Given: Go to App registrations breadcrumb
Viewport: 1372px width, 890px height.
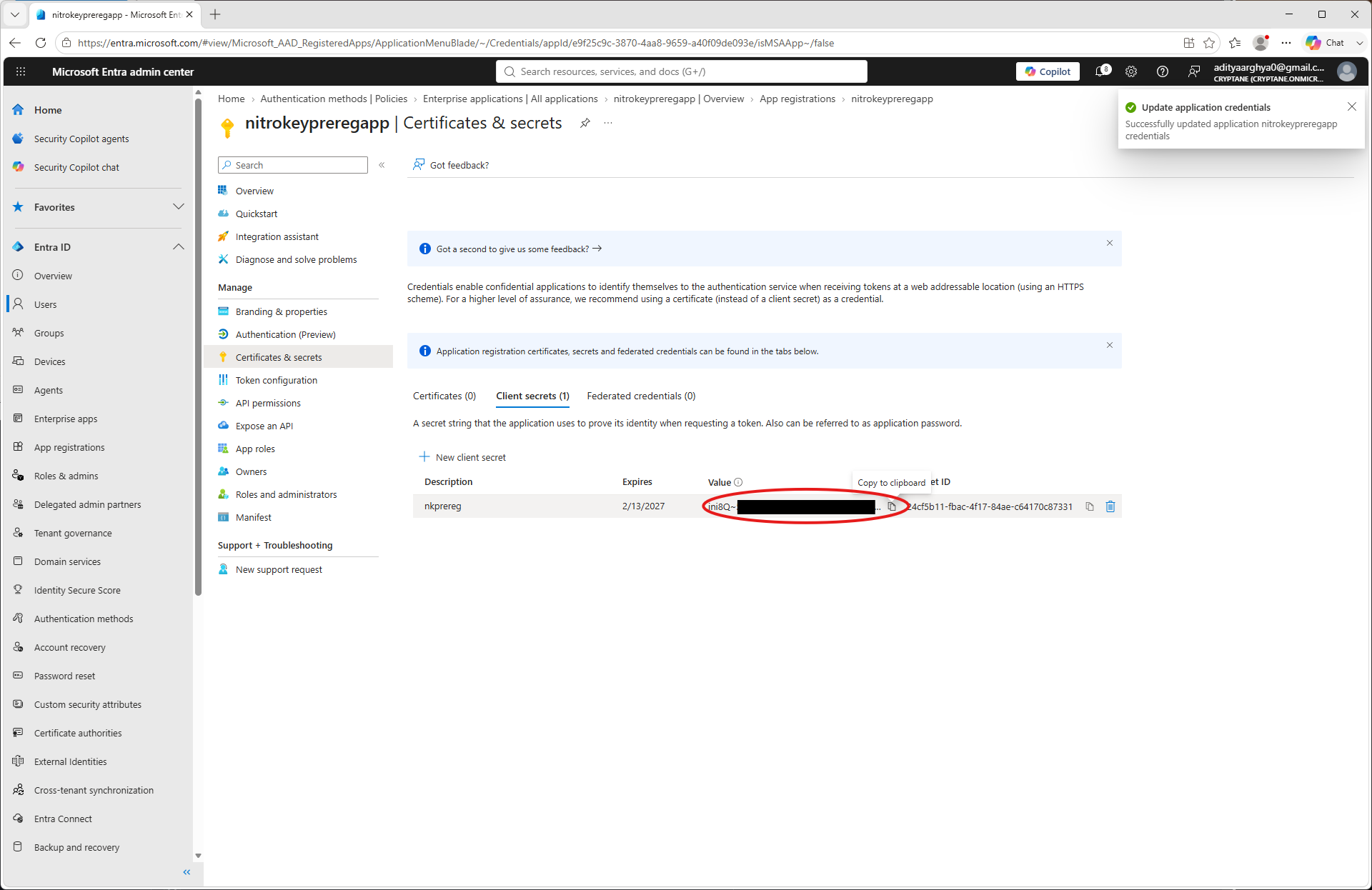Looking at the screenshot, I should tap(797, 99).
